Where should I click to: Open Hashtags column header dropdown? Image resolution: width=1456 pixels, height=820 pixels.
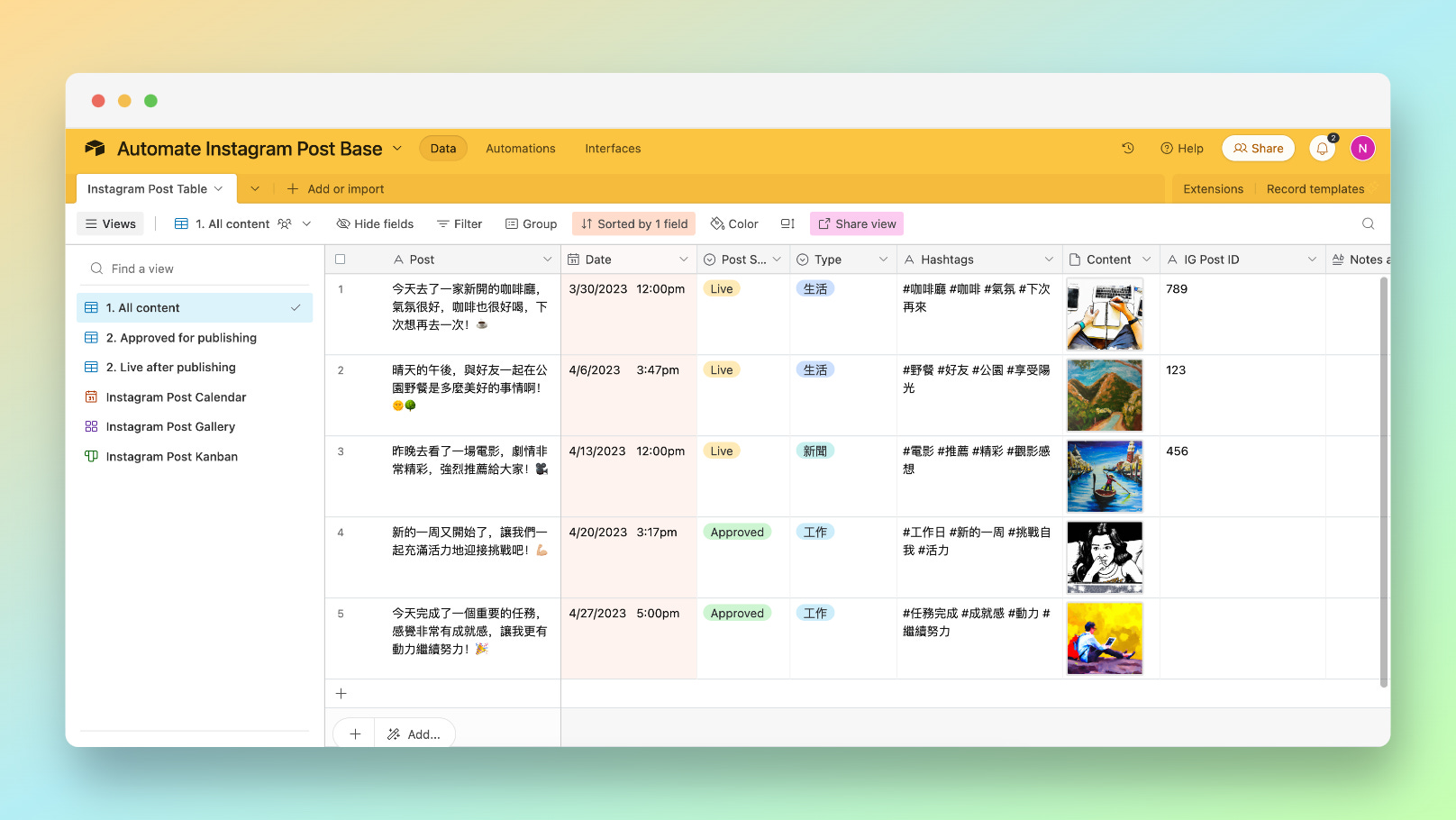point(1049,259)
